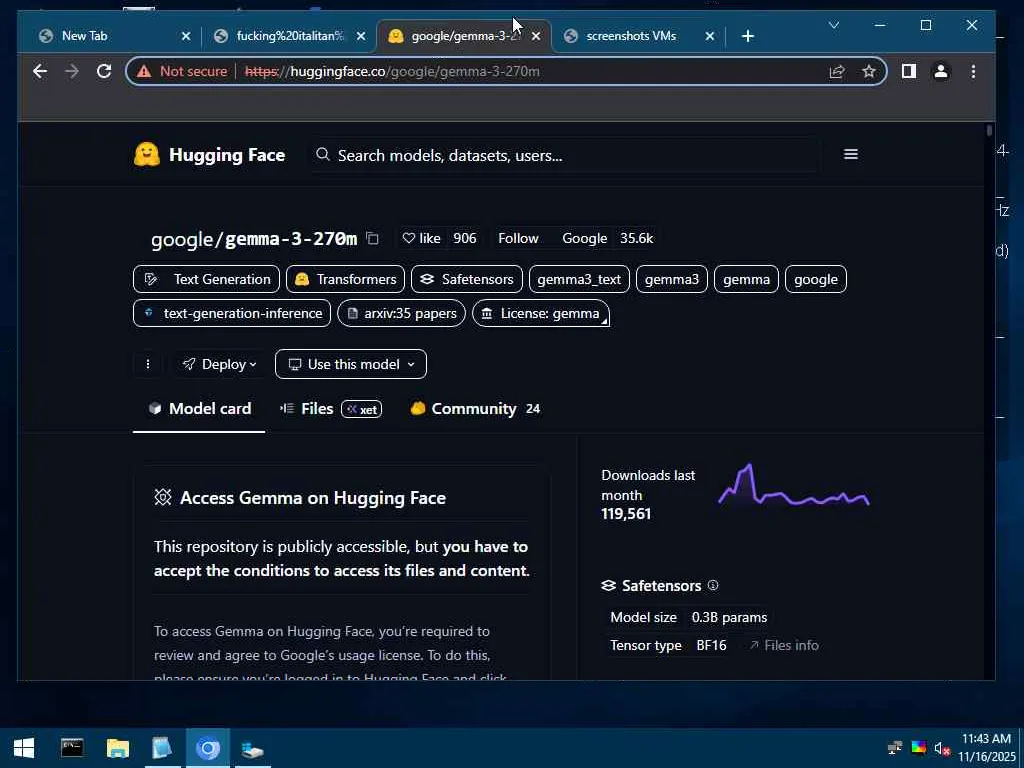Screen dimensions: 1024x768
Task: Click the network icon in system tray
Action: pyautogui.click(x=895, y=748)
